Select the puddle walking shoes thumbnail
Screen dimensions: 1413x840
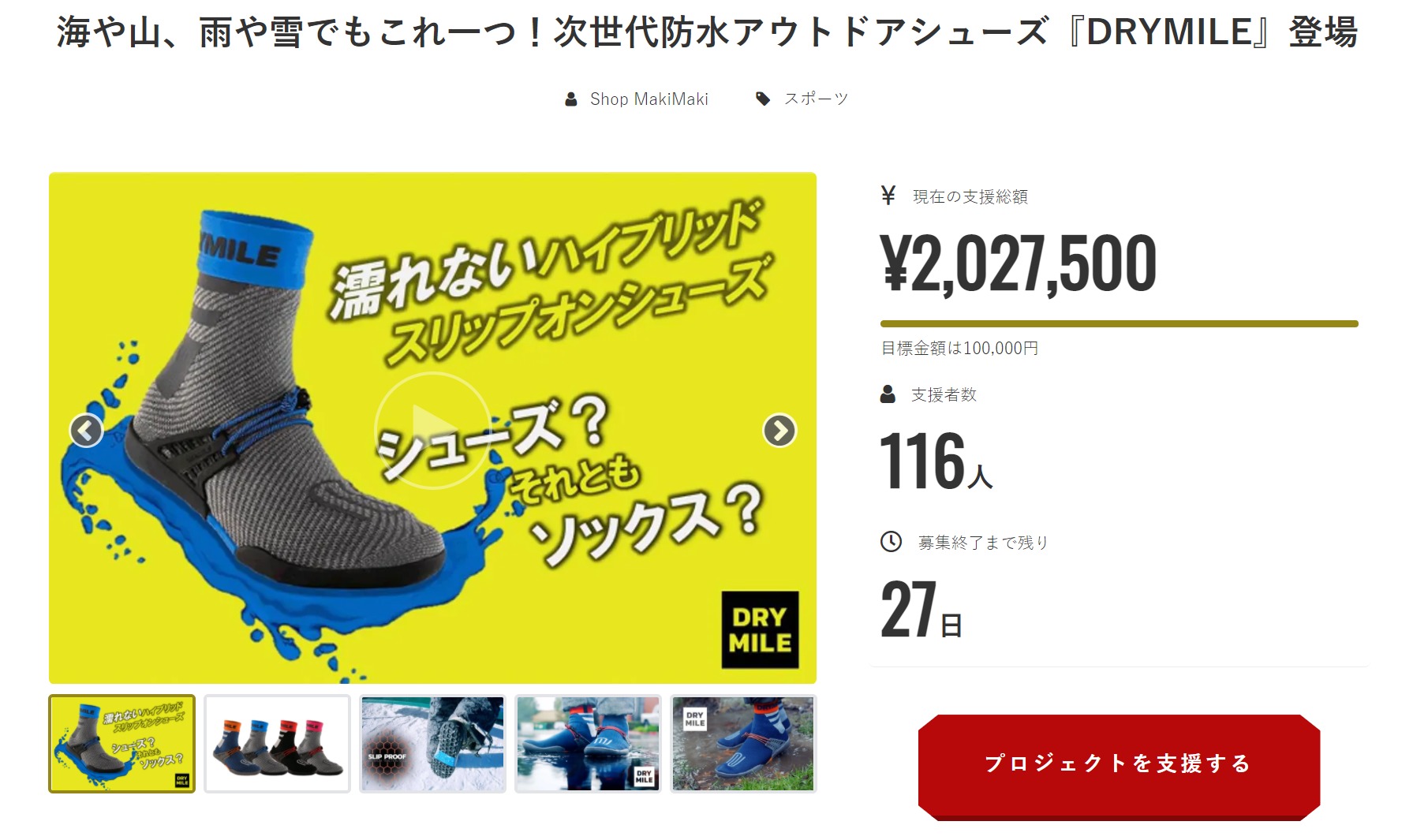(588, 744)
